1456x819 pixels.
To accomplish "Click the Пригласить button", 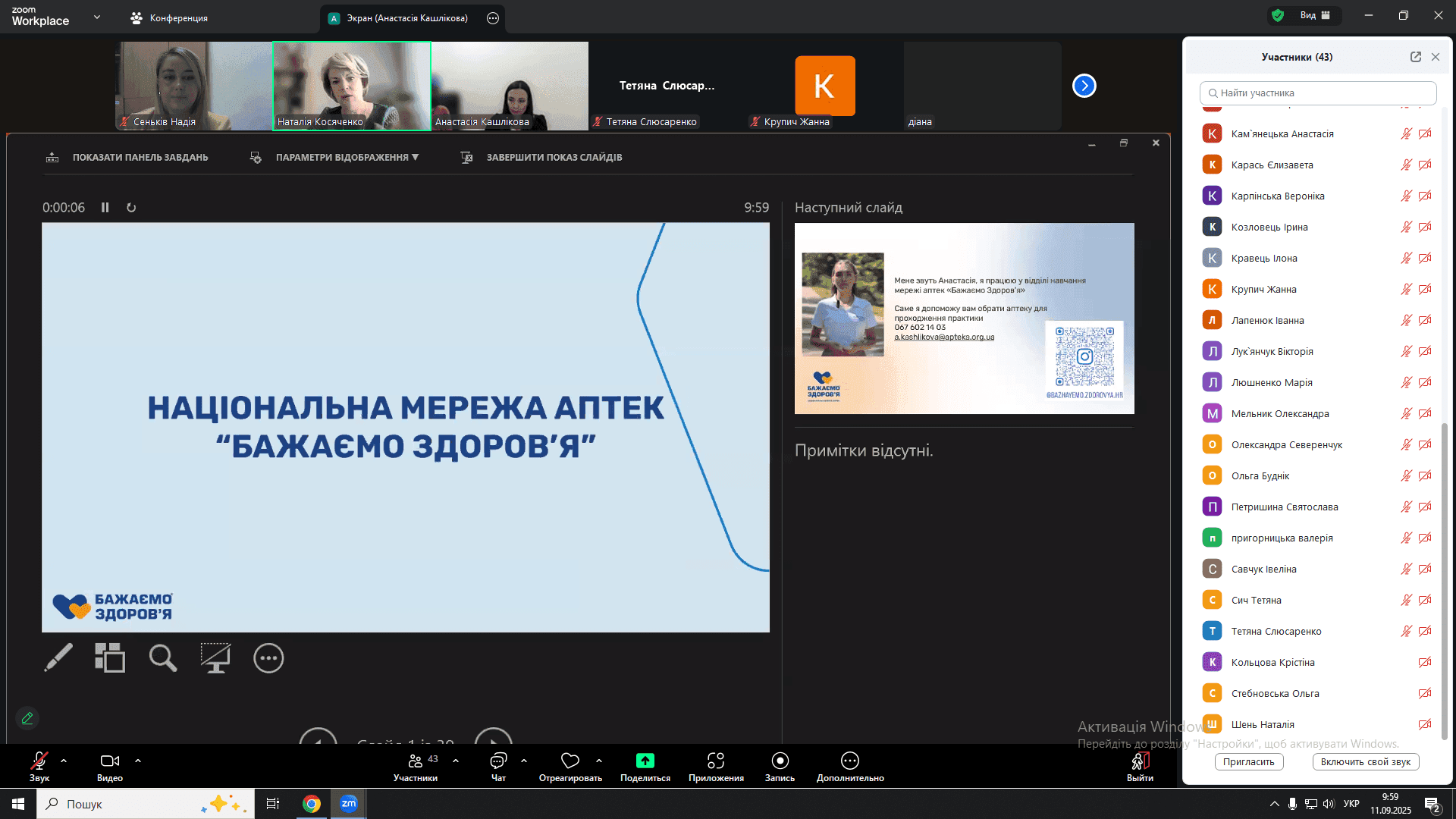I will click(1249, 761).
